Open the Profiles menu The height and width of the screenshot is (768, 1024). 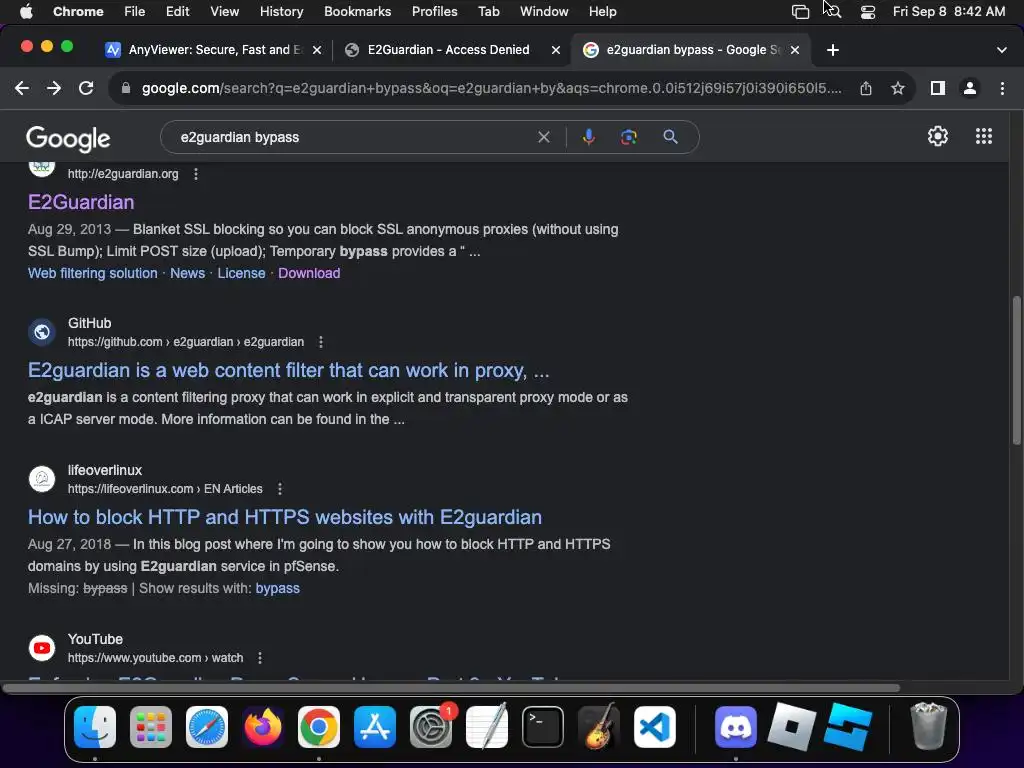[x=434, y=12]
